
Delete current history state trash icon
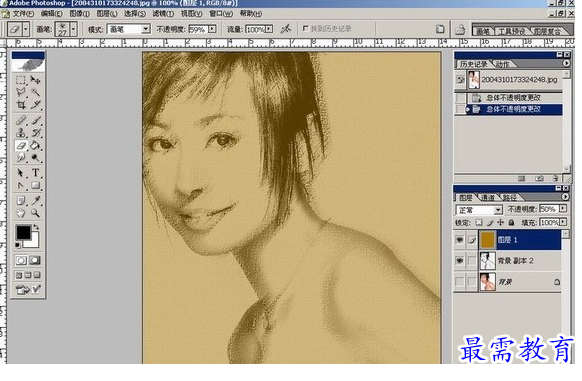(x=555, y=179)
